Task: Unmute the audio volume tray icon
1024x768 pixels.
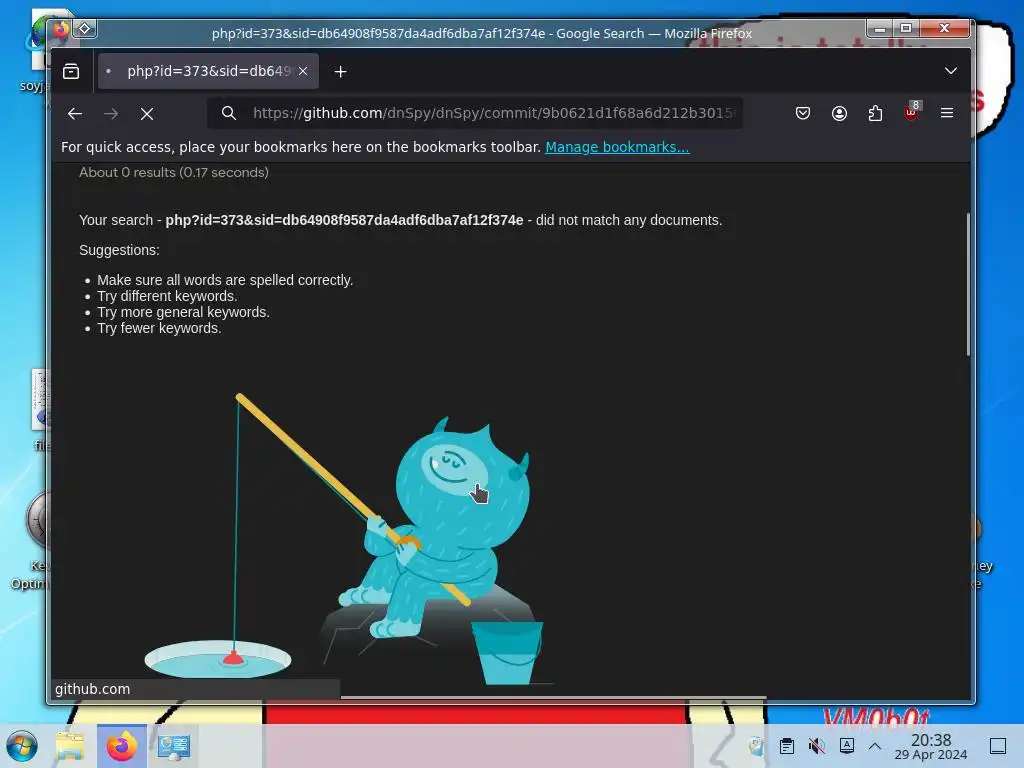Action: (x=816, y=746)
